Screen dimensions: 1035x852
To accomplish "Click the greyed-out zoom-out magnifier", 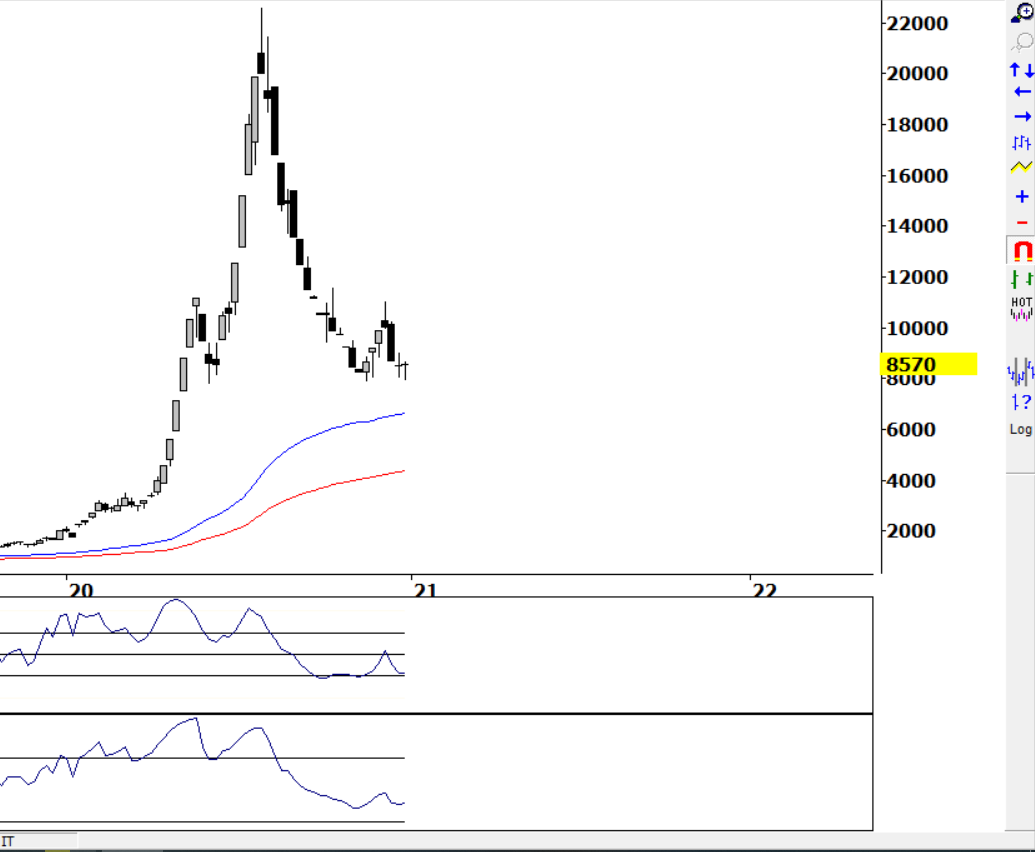I will click(1022, 42).
